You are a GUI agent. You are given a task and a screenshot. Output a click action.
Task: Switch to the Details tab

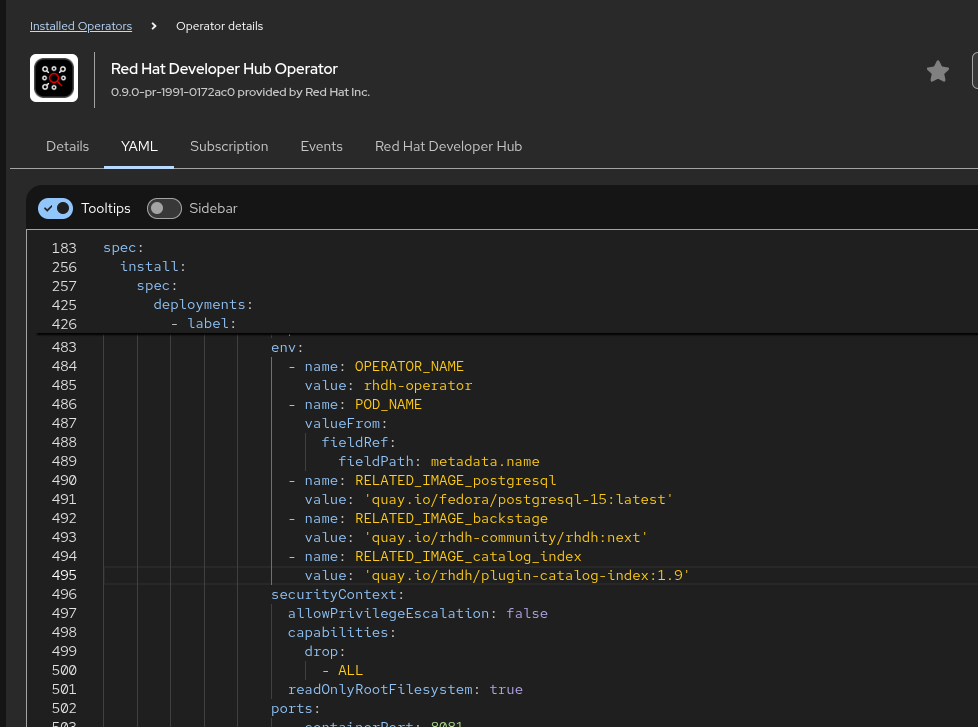[x=67, y=146]
